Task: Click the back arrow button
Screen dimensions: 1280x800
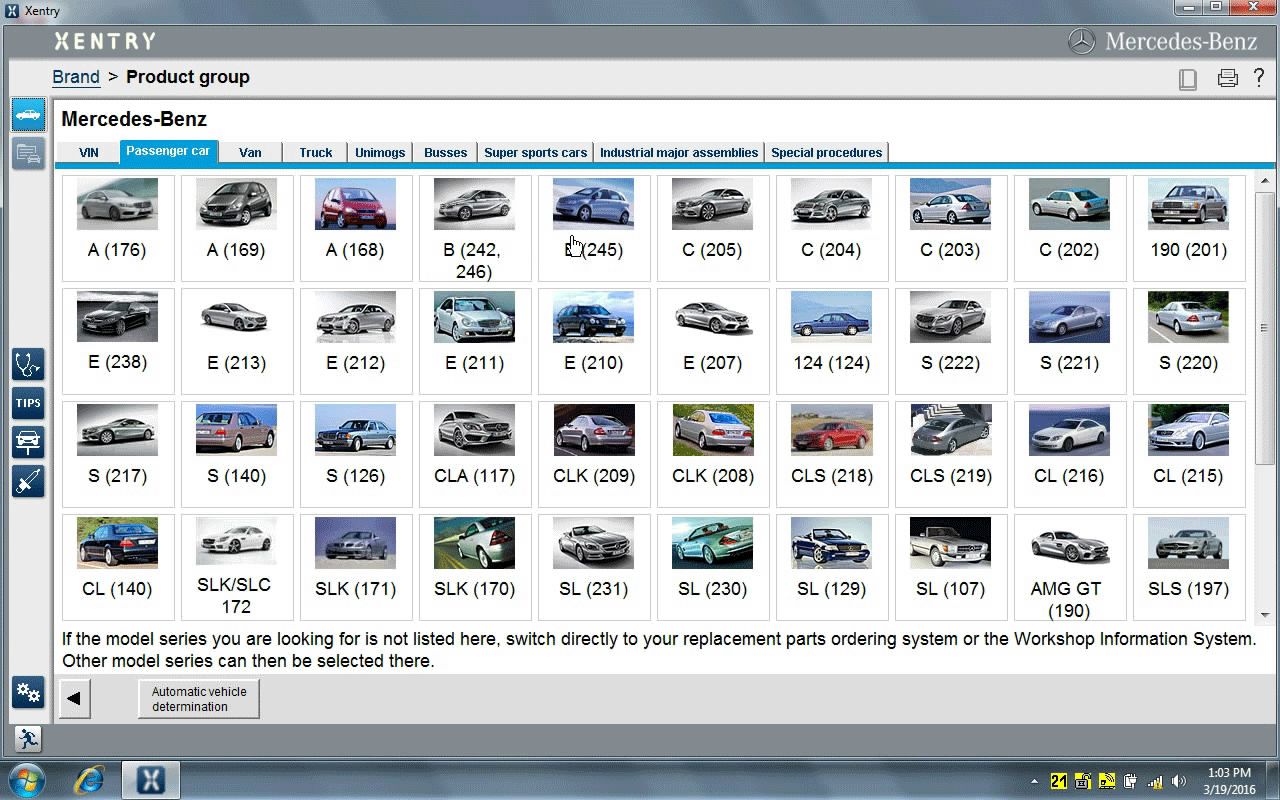Action: click(74, 699)
